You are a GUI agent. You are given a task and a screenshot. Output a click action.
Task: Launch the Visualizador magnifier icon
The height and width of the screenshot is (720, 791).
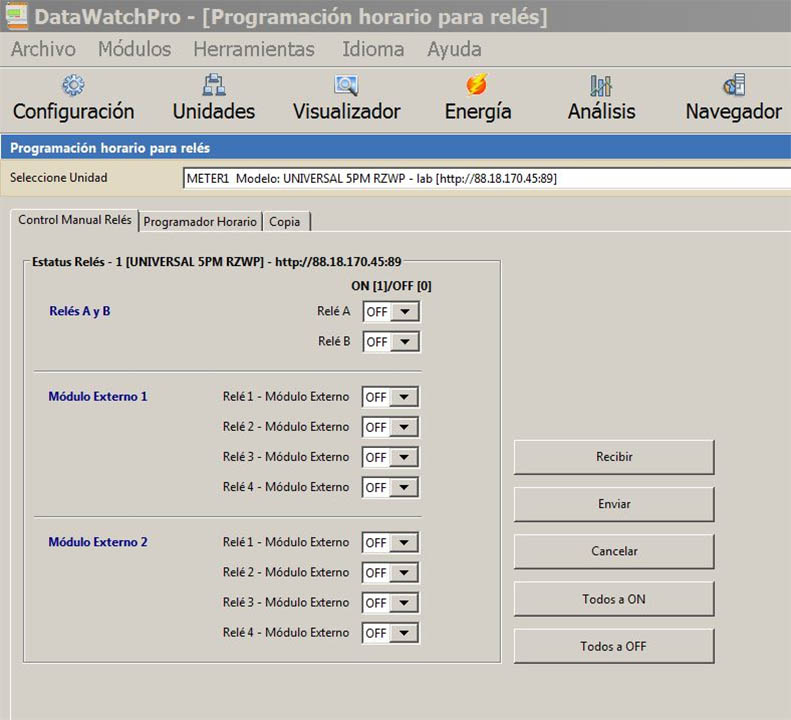pos(347,85)
